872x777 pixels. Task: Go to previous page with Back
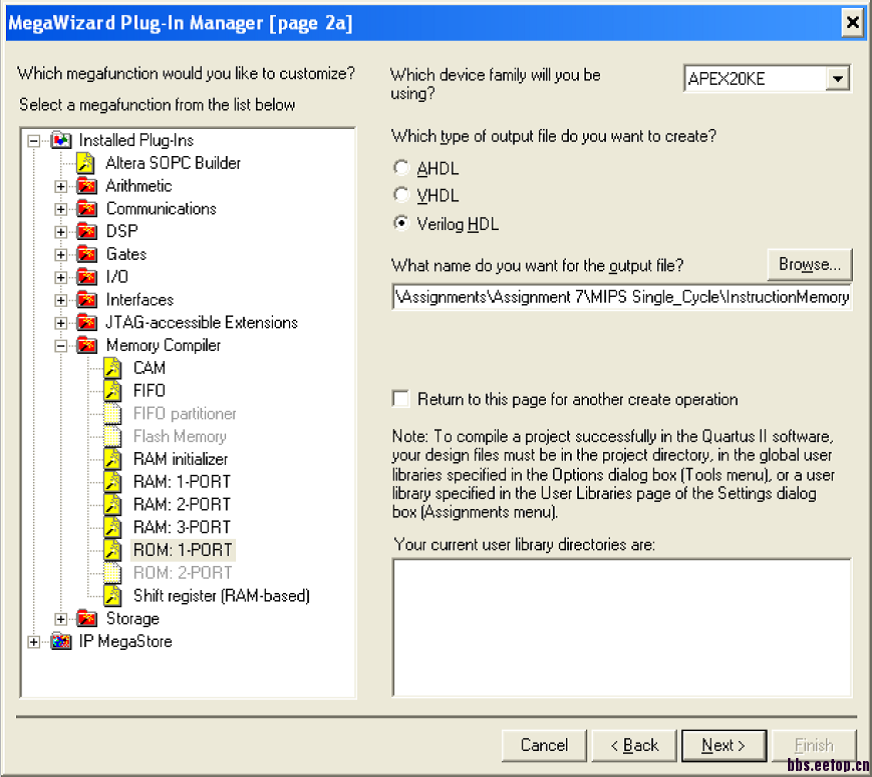[634, 745]
